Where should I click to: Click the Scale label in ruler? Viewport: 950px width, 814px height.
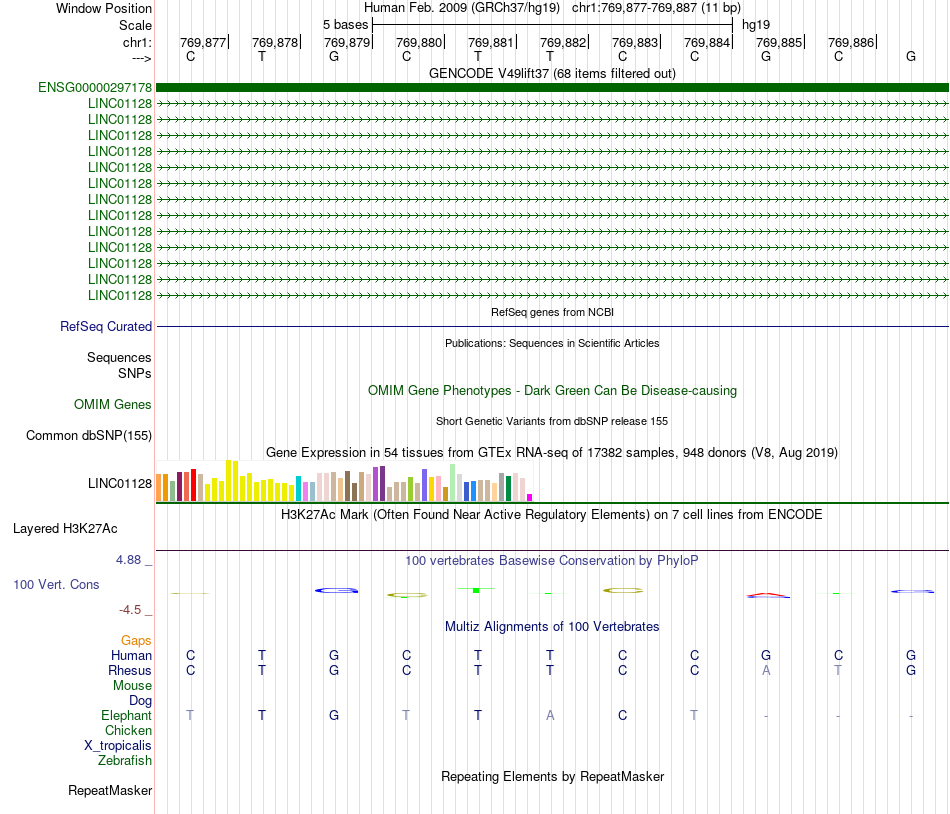coord(135,25)
